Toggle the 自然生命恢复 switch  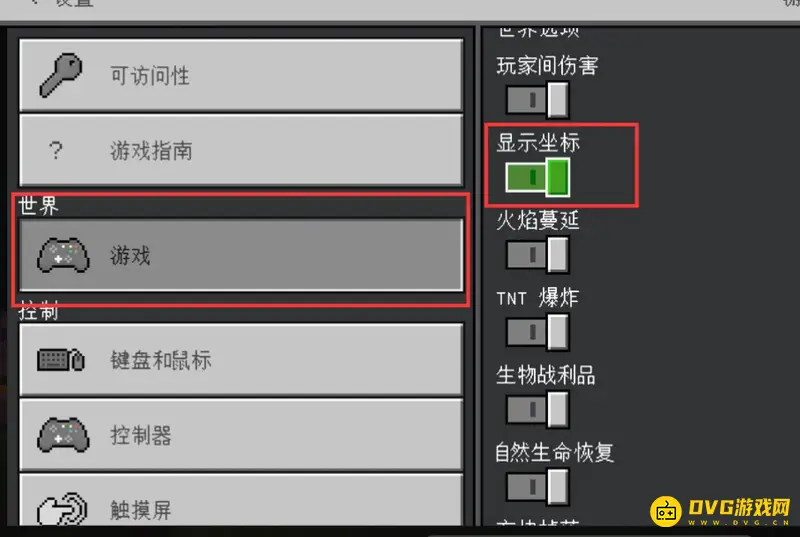click(x=537, y=487)
